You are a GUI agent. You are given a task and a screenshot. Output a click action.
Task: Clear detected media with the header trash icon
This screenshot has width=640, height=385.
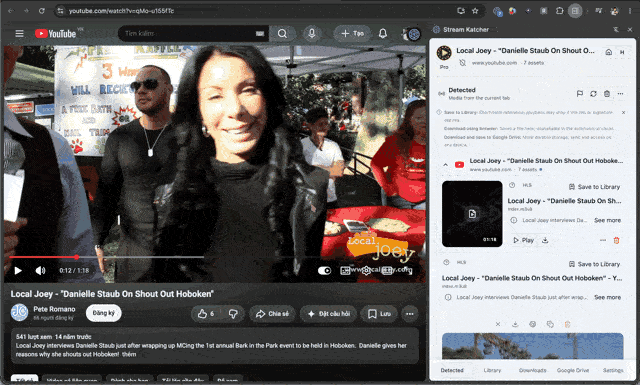(607, 93)
